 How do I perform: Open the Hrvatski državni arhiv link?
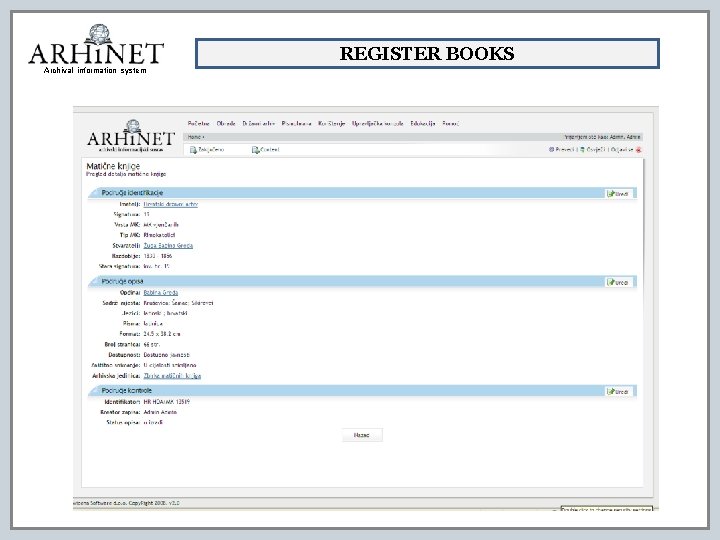tap(170, 204)
